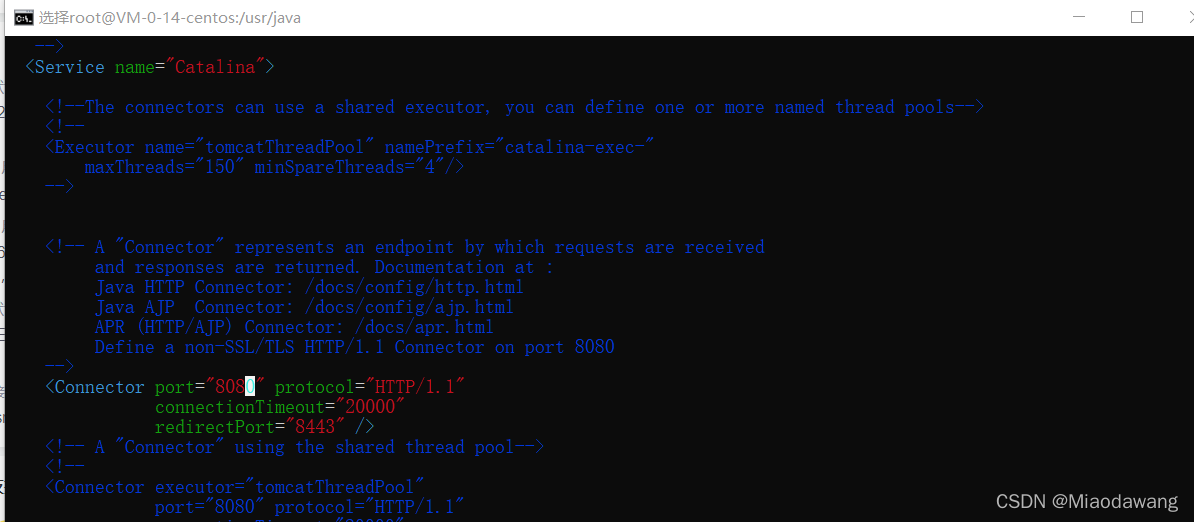Viewport: 1194px width, 522px height.
Task: Minimize the terminal window
Action: (x=1077, y=17)
